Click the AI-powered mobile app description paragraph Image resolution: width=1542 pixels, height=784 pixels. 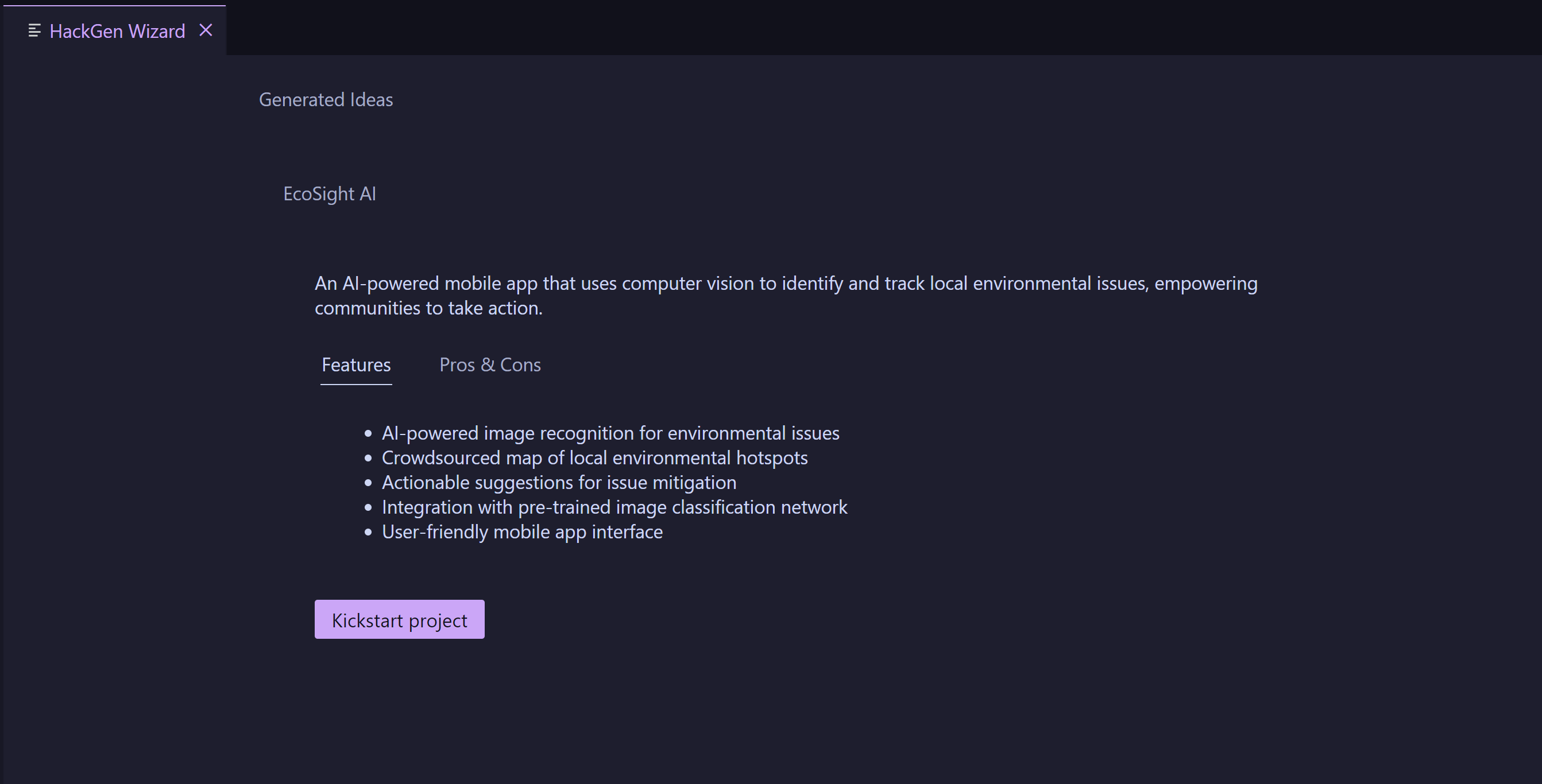pos(786,296)
